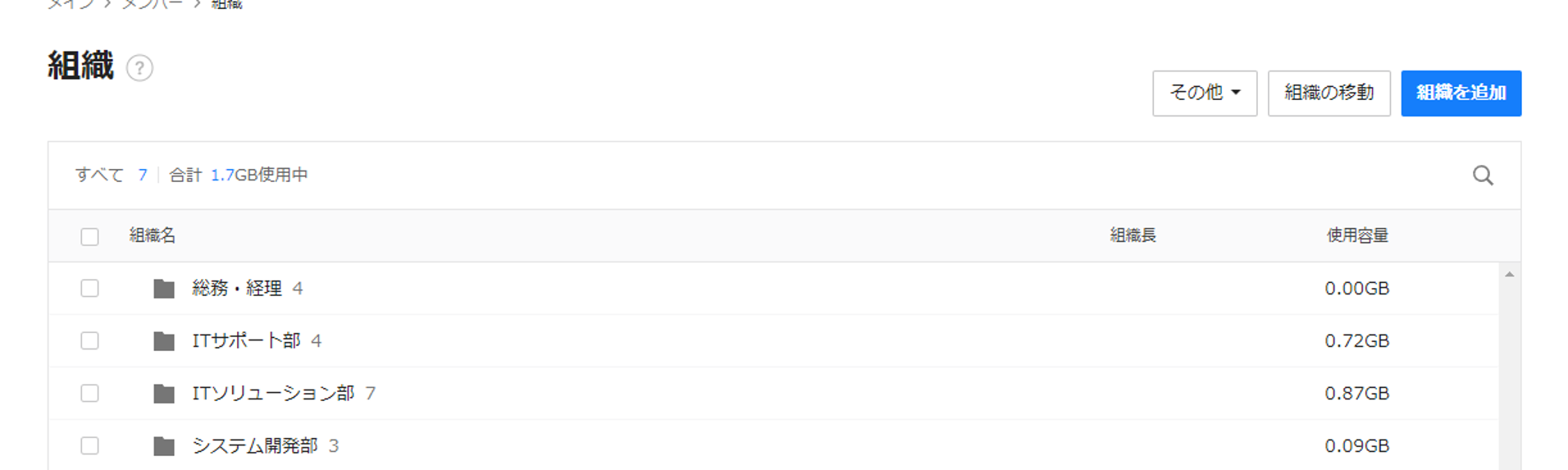Click the すべて 7 filter text

[x=111, y=175]
